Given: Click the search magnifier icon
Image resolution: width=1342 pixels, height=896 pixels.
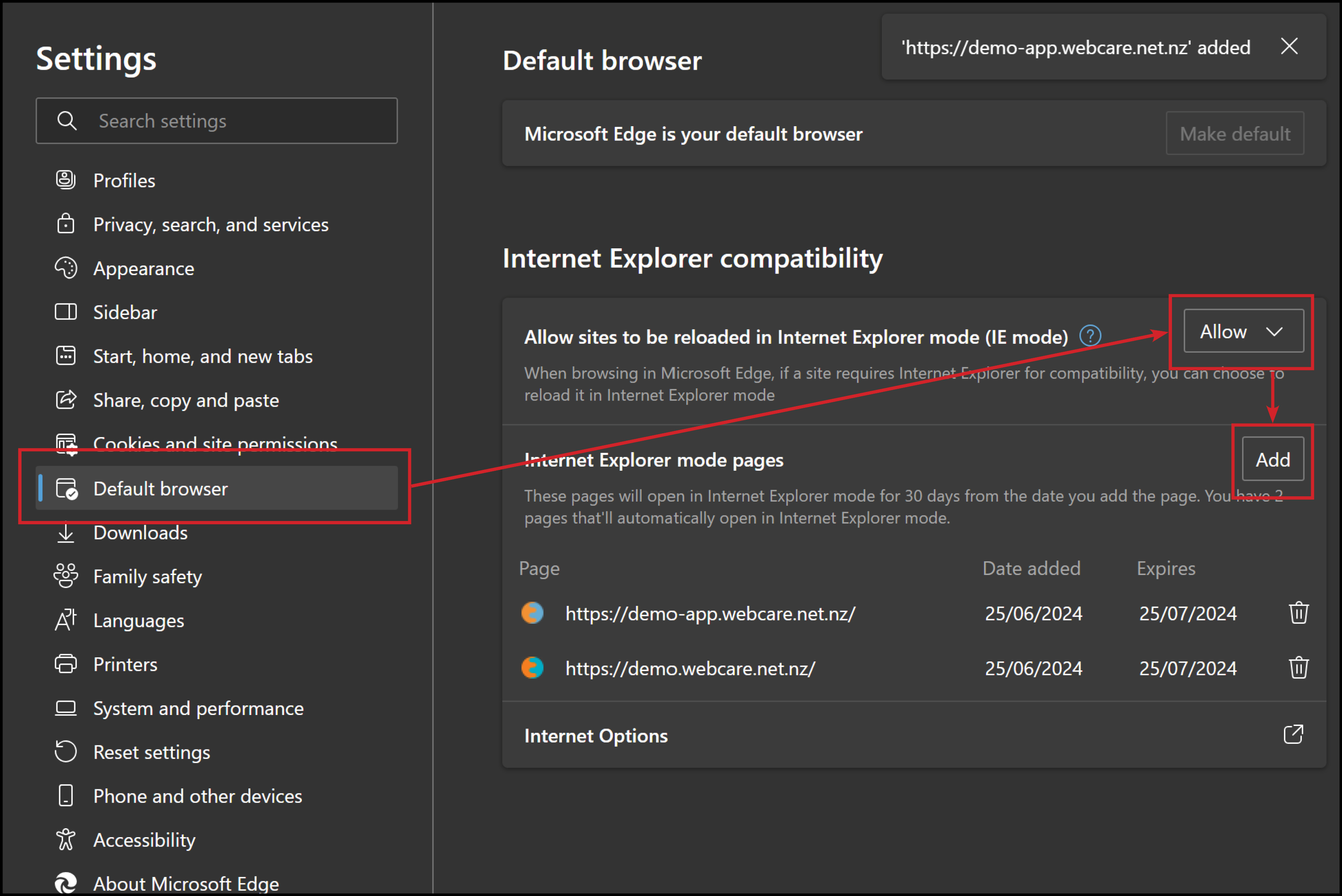Looking at the screenshot, I should (67, 121).
